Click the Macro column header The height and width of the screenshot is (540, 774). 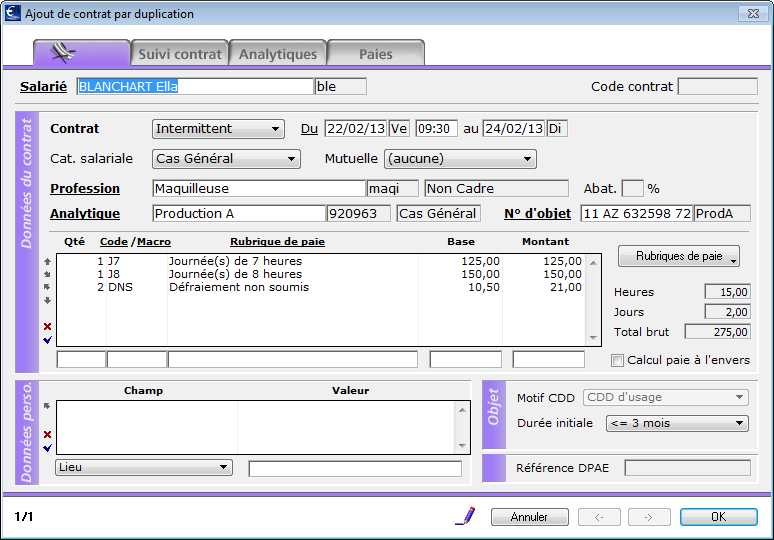coord(154,242)
